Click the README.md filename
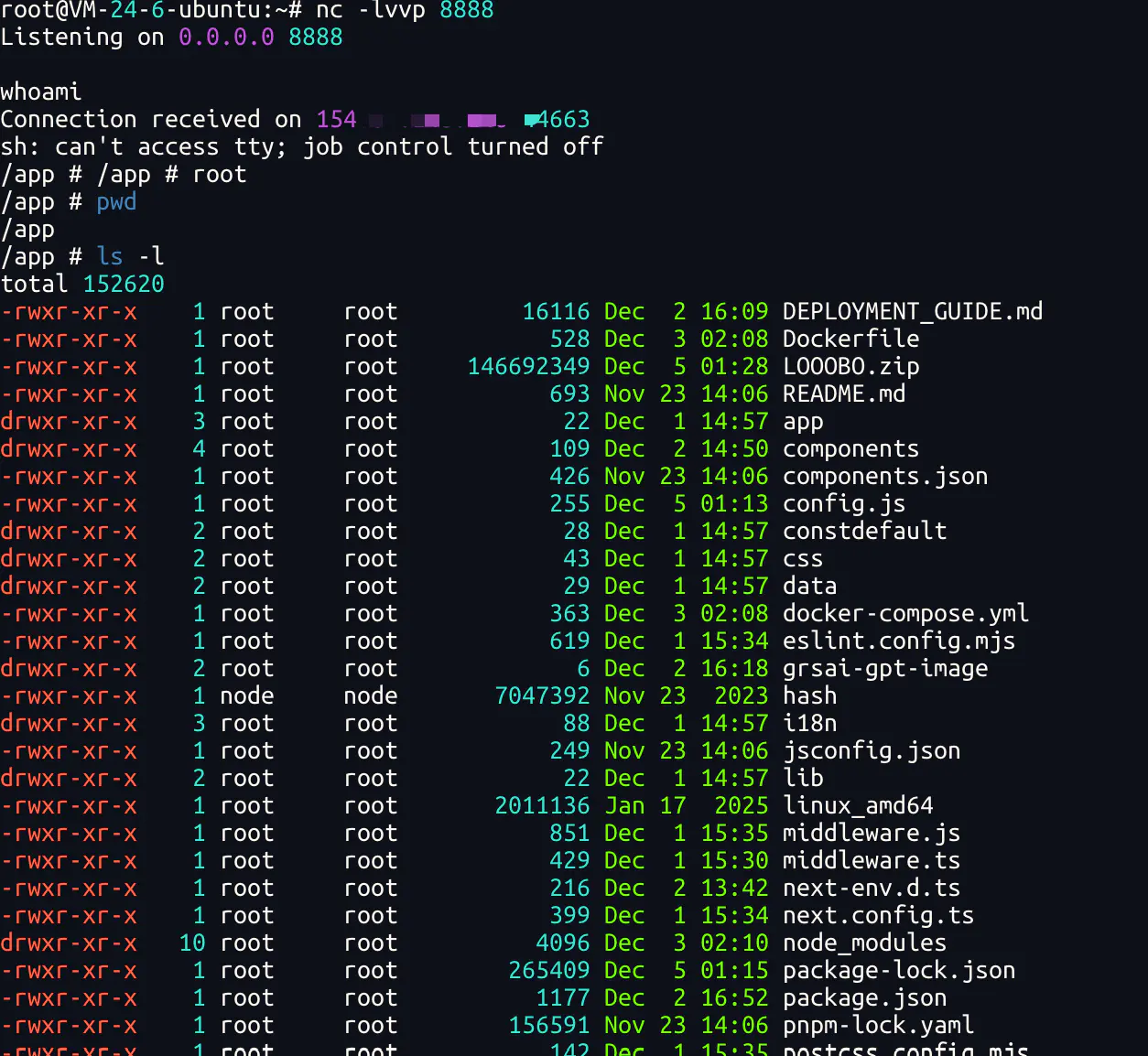This screenshot has width=1148, height=1056. coord(843,394)
